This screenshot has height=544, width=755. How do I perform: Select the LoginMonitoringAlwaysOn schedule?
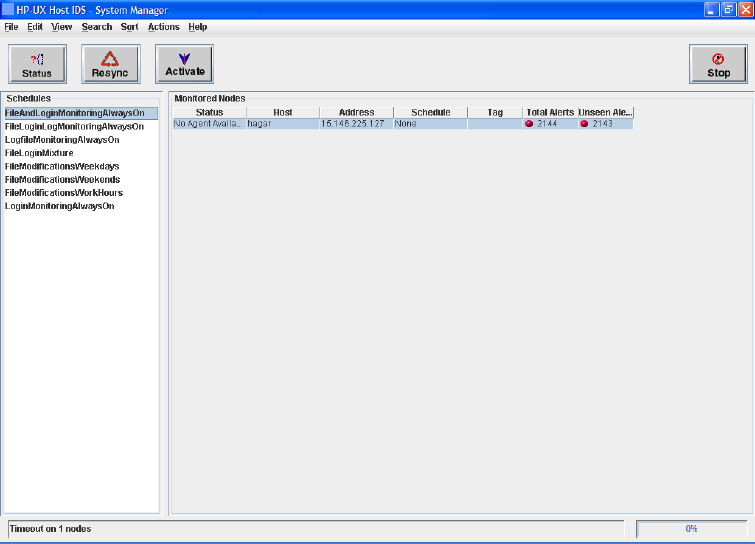click(59, 206)
